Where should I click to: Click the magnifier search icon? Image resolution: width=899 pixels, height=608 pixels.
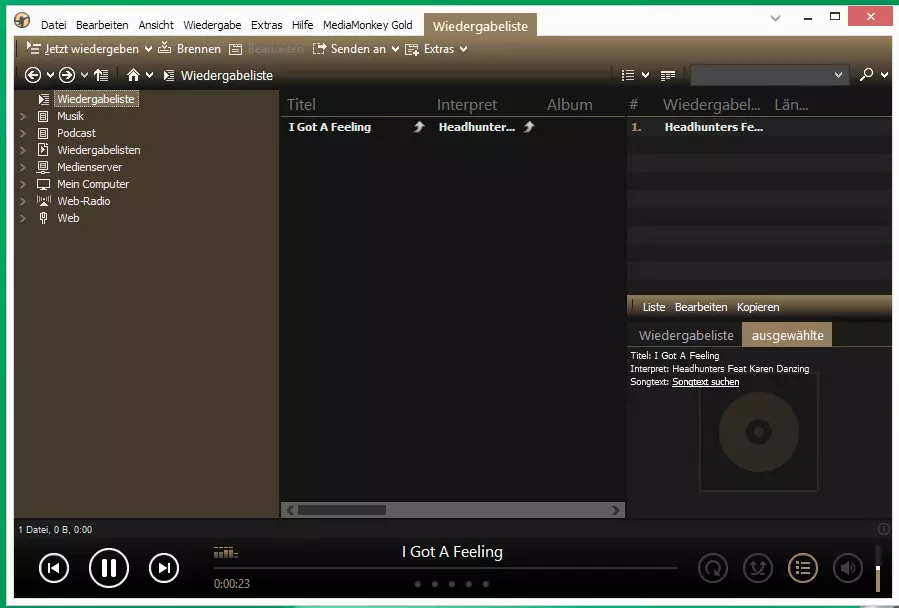pyautogui.click(x=866, y=75)
